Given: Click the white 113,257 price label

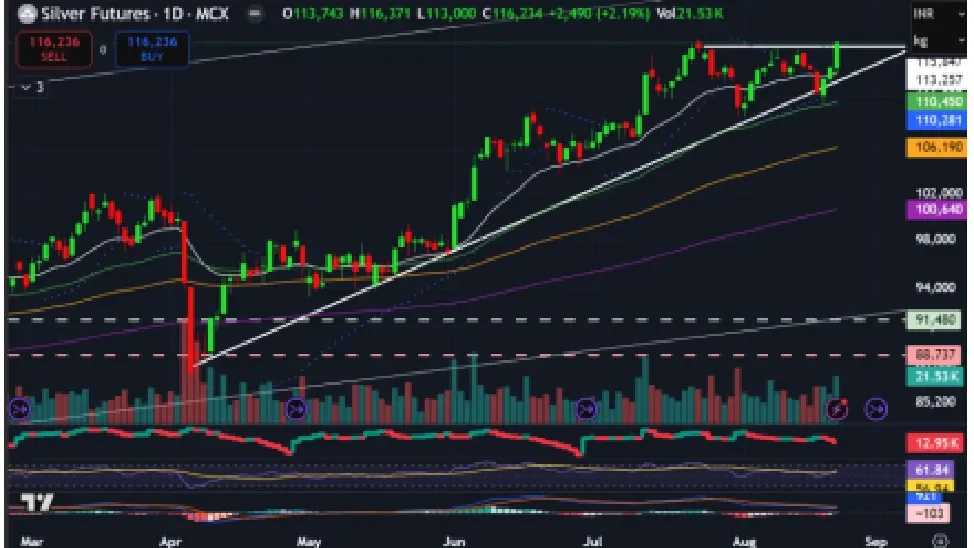Looking at the screenshot, I should coord(937,80).
